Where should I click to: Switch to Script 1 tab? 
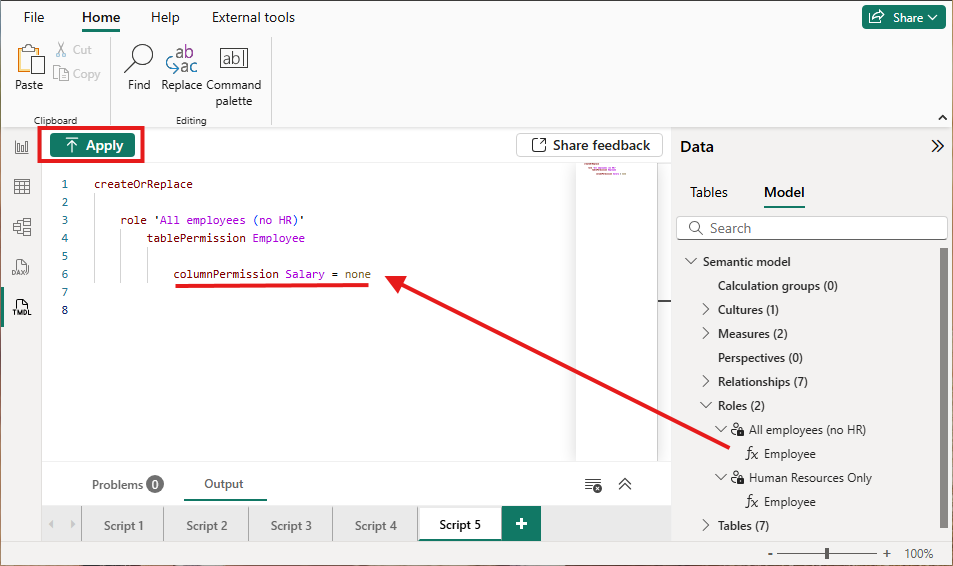click(123, 525)
